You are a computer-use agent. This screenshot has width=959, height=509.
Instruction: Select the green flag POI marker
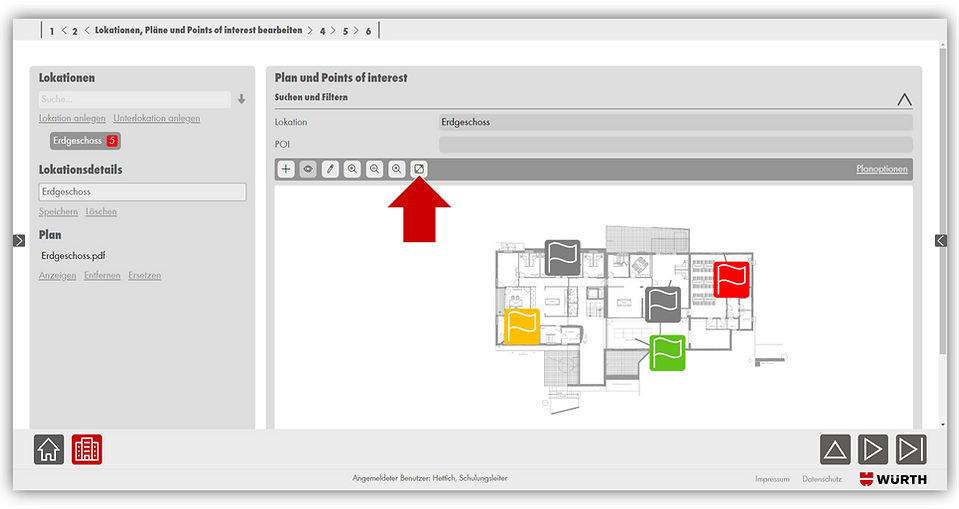[667, 353]
